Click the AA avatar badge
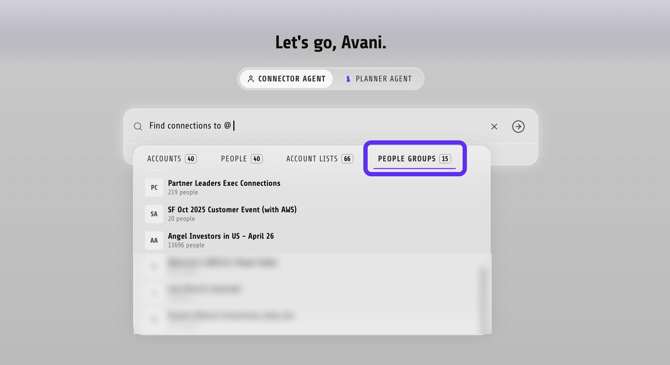The width and height of the screenshot is (670, 365). click(x=154, y=241)
